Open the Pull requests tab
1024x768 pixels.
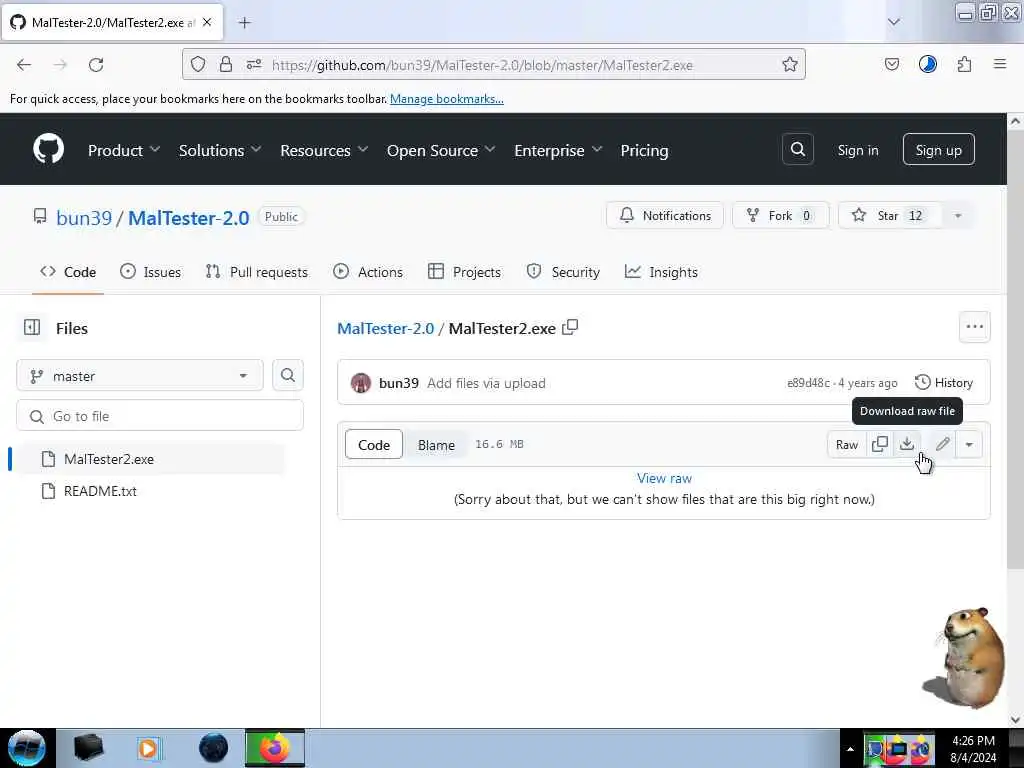point(256,272)
